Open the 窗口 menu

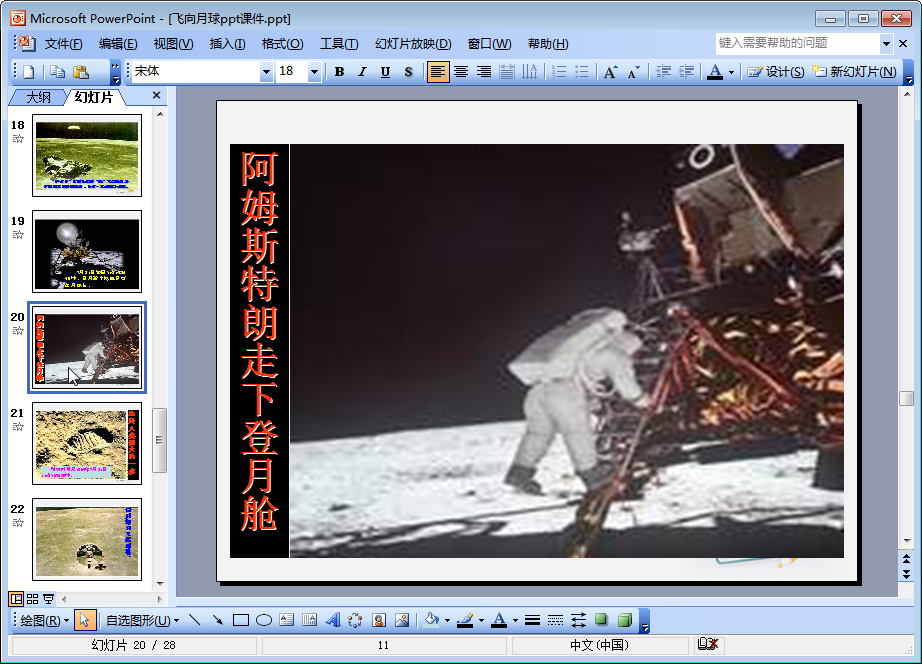[489, 44]
